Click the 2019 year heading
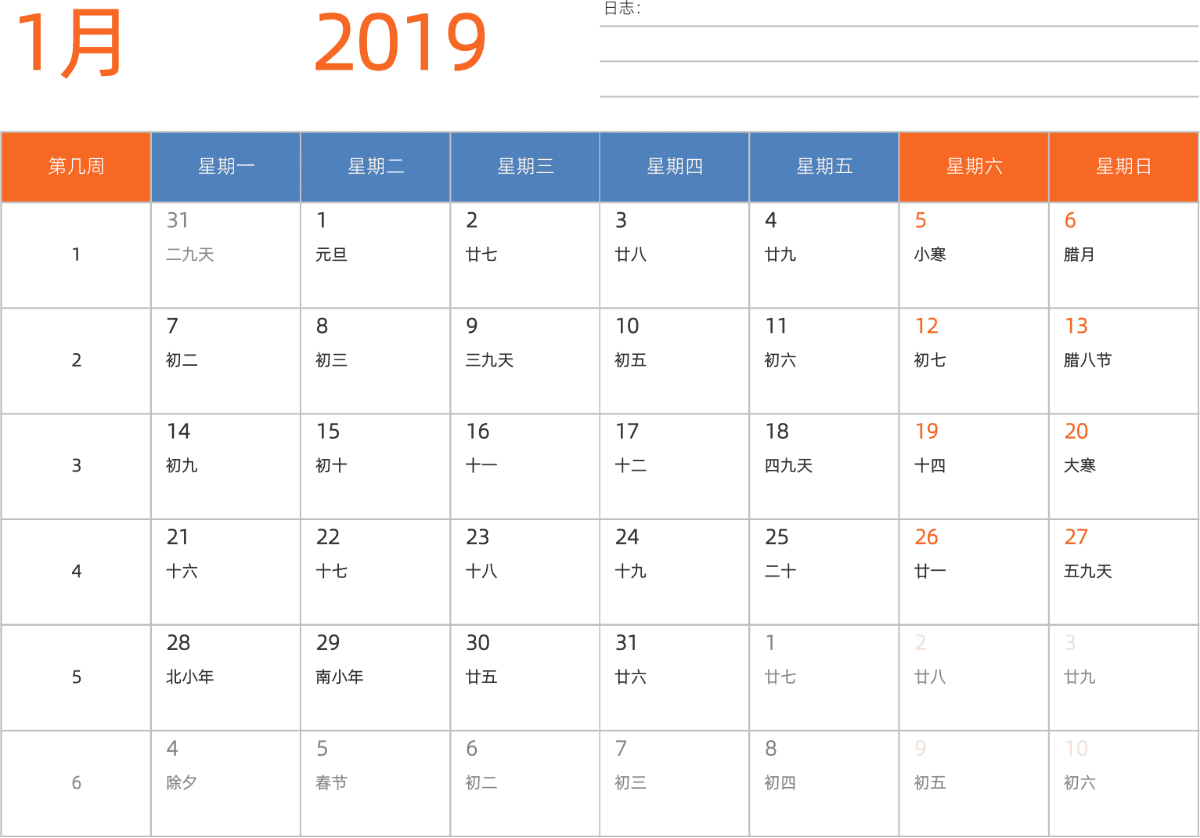Viewport: 1200px width, 838px height. click(400, 44)
